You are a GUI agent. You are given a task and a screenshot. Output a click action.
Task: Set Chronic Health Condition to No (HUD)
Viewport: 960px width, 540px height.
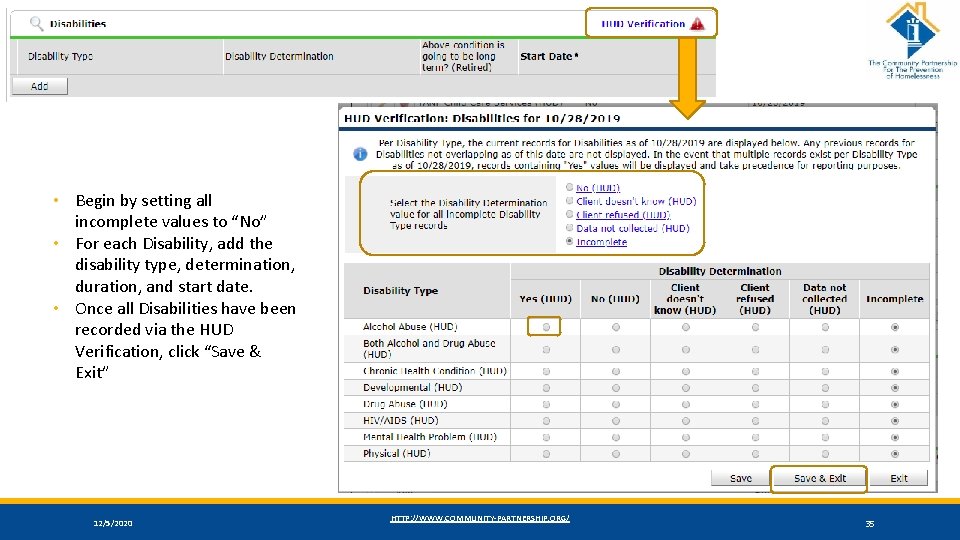616,371
